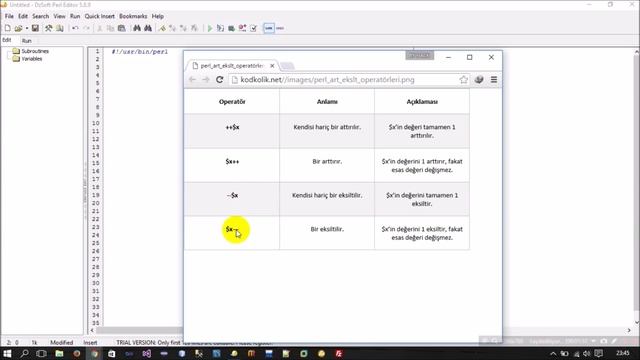Toggle the highlighted blue toolbar button

(269, 28)
